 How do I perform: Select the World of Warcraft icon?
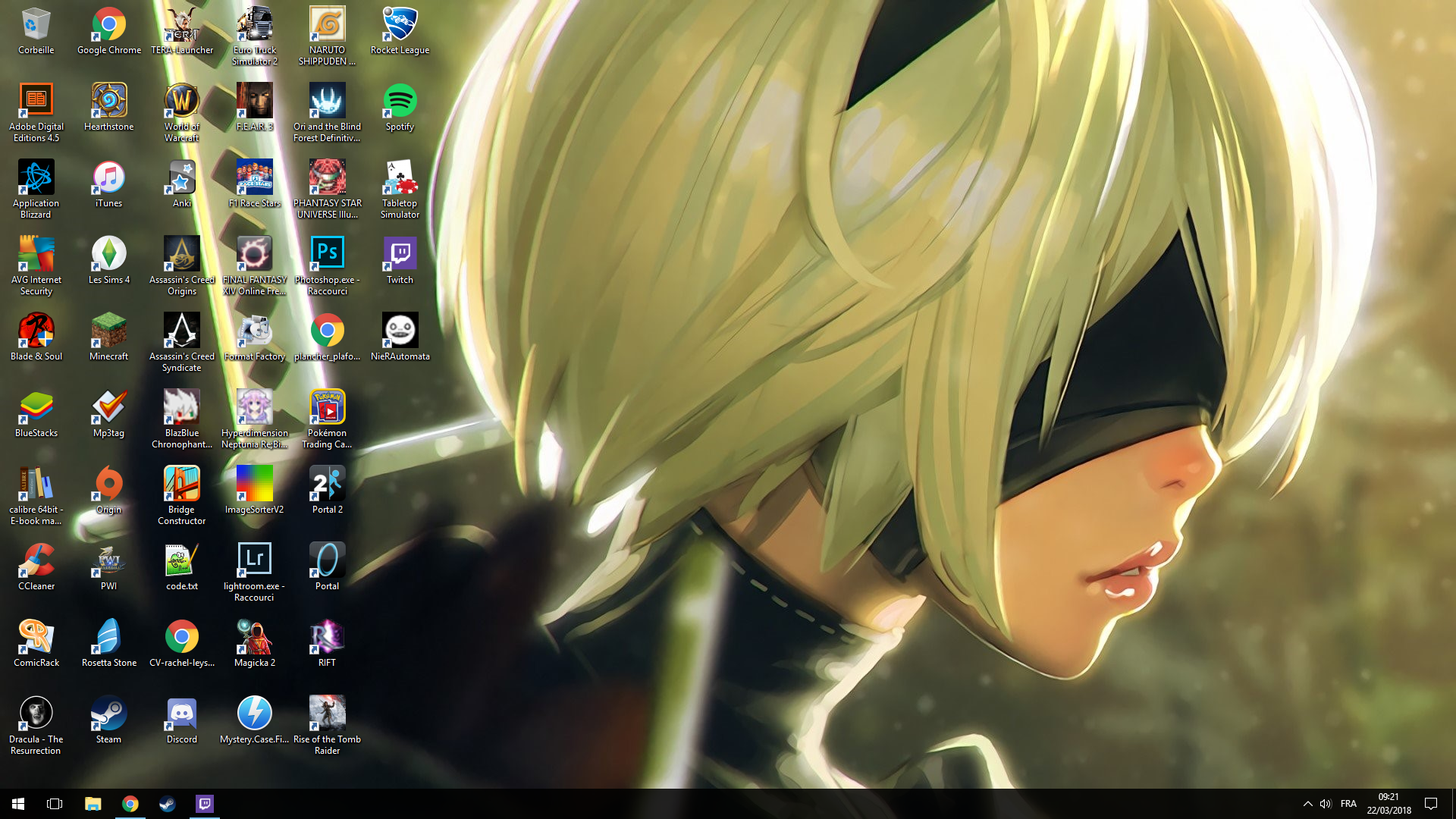[x=182, y=113]
